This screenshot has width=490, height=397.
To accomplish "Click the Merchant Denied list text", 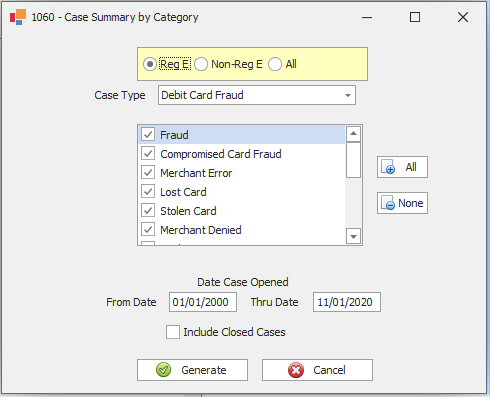I will [x=201, y=230].
